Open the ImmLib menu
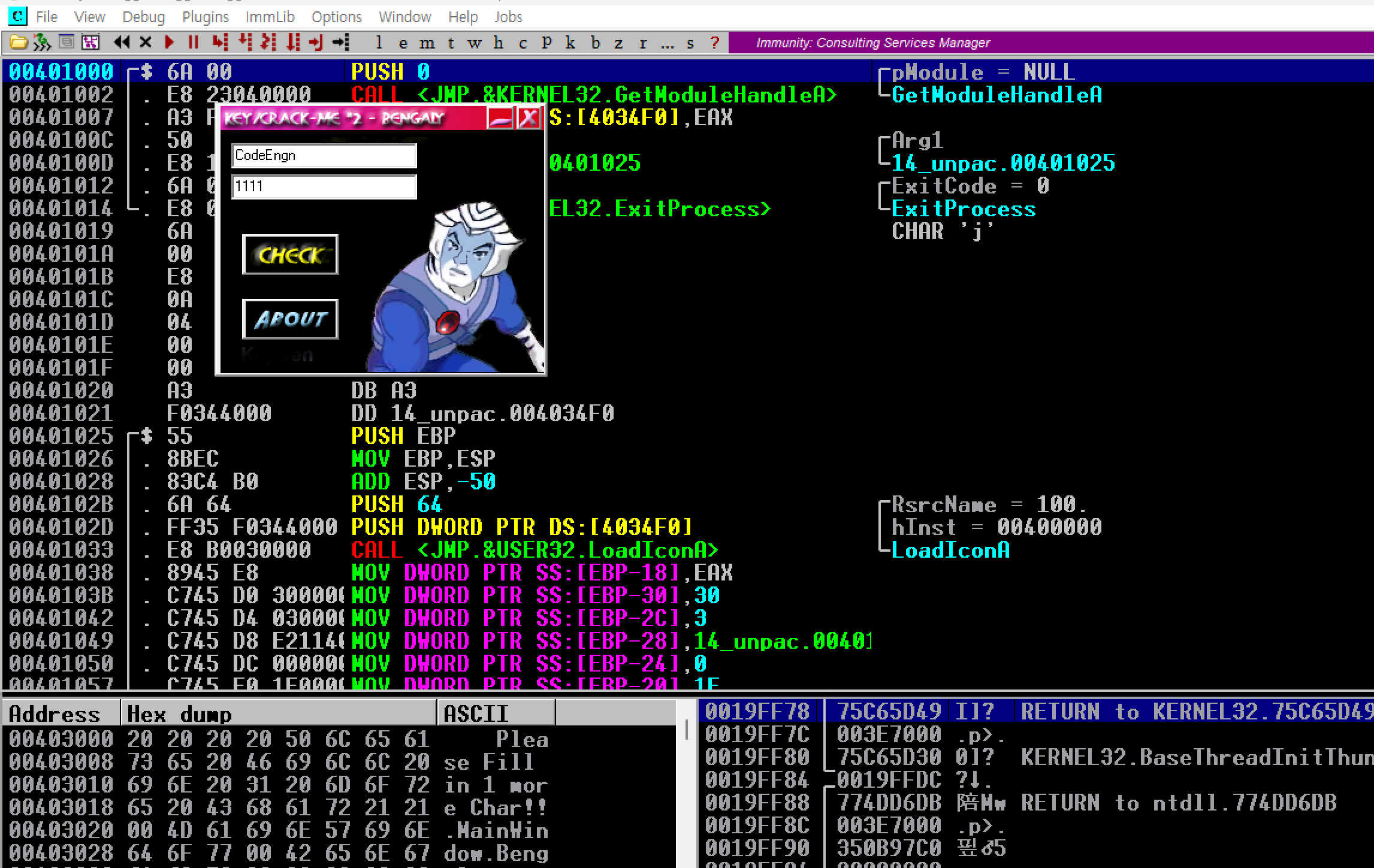The height and width of the screenshot is (868, 1374). click(270, 17)
